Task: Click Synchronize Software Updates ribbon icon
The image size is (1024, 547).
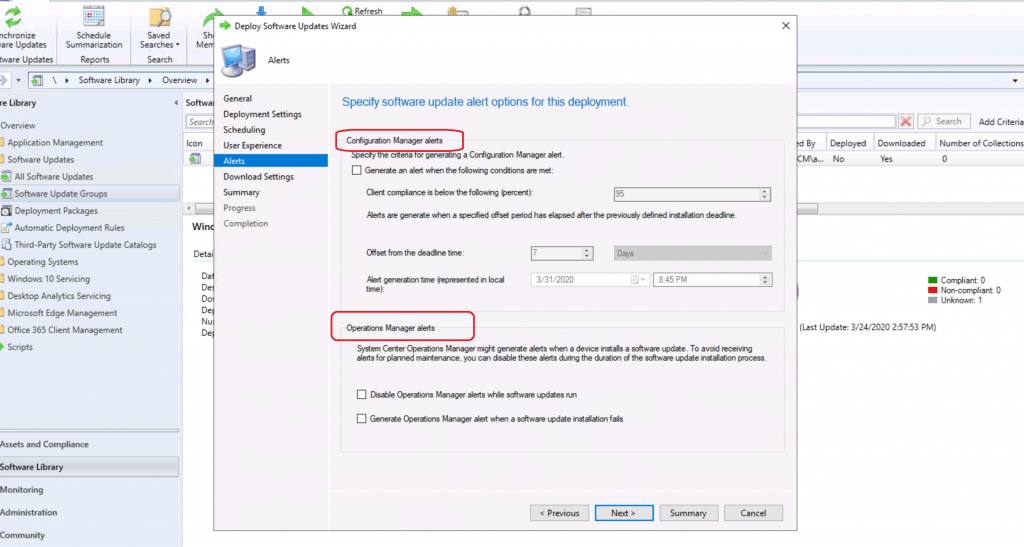Action: pos(14,16)
